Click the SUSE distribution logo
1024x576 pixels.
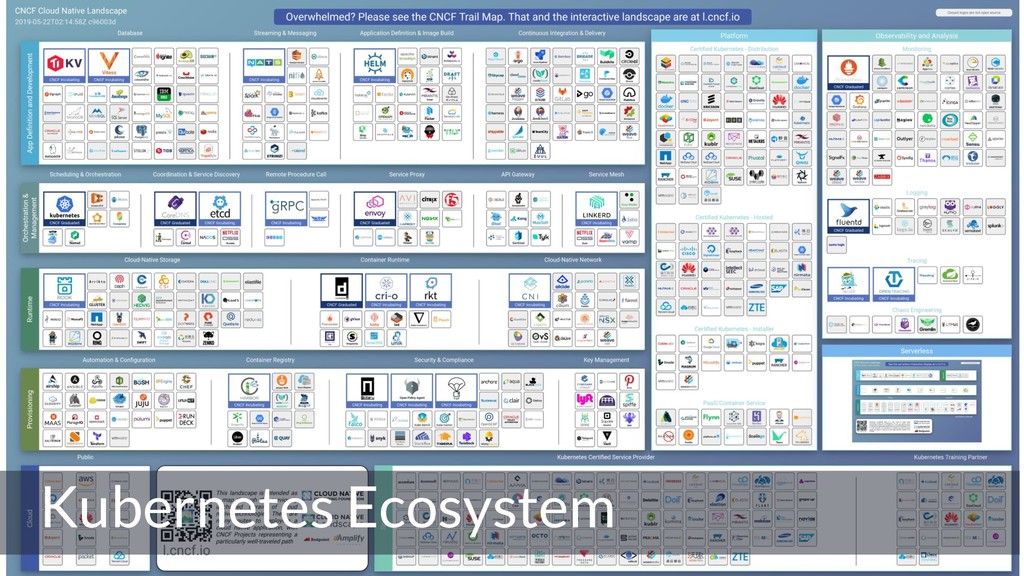pyautogui.click(x=734, y=176)
